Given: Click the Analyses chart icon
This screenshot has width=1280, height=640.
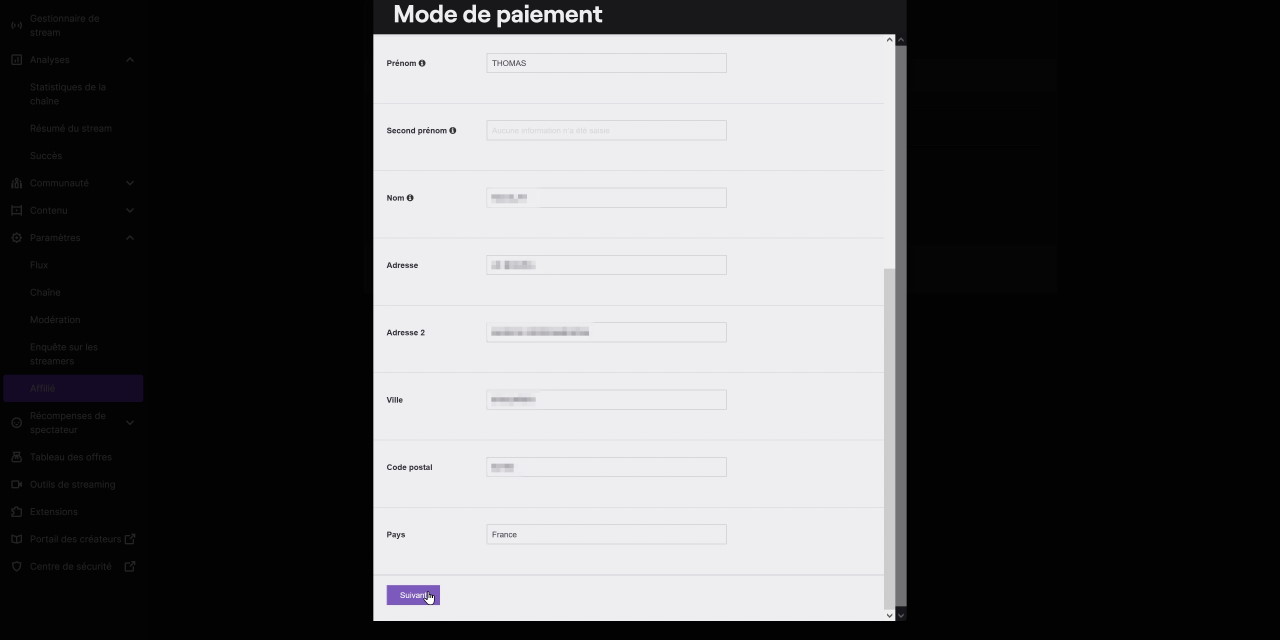Looking at the screenshot, I should pyautogui.click(x=16, y=60).
